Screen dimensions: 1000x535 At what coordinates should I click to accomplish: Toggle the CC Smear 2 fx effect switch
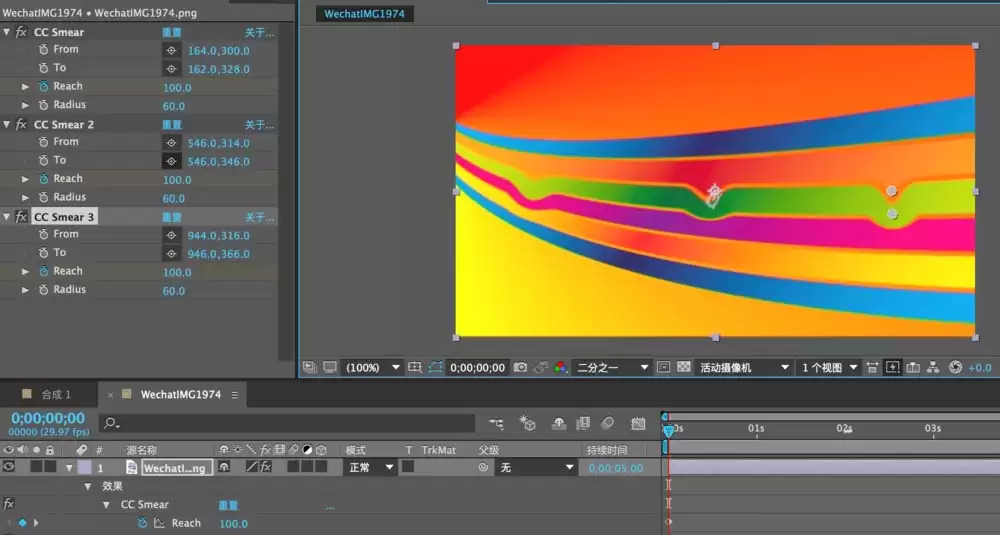click(20, 124)
